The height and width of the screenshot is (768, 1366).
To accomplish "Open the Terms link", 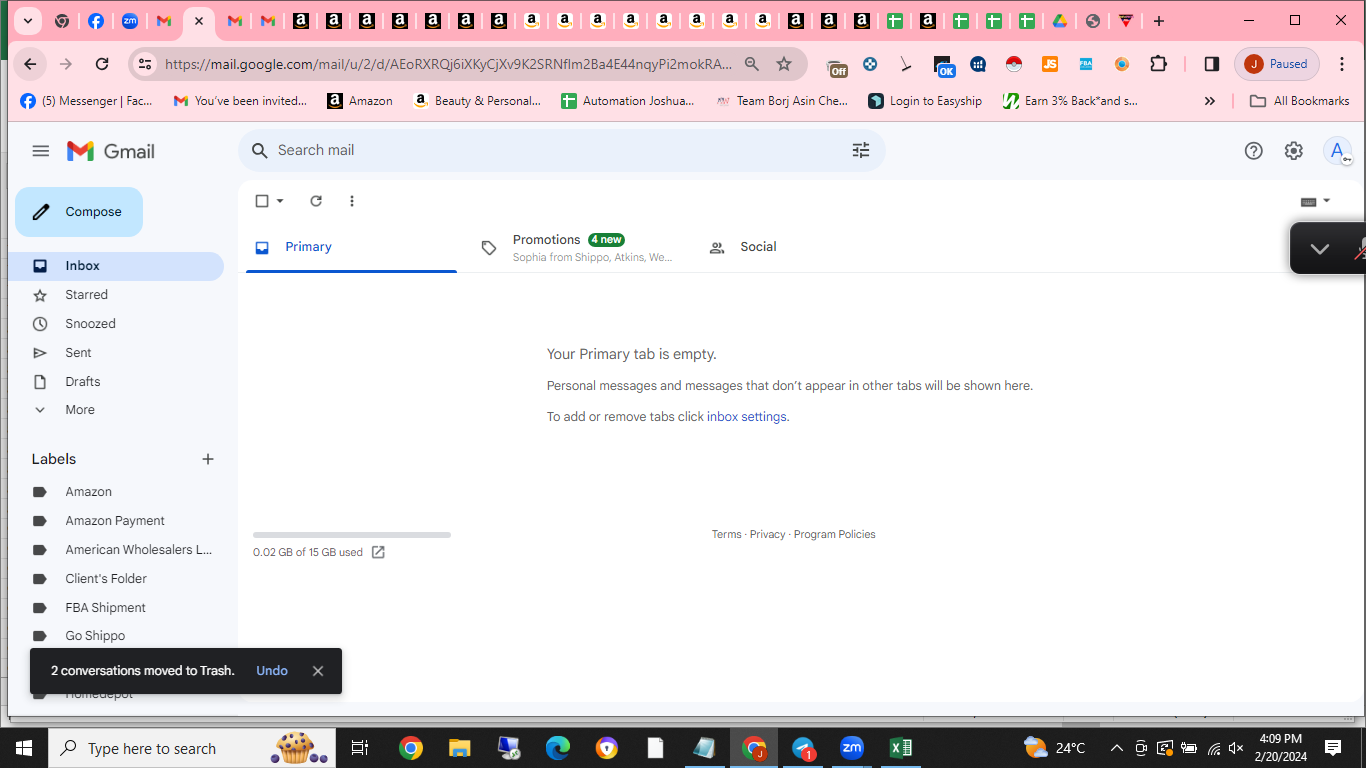I will [x=727, y=535].
